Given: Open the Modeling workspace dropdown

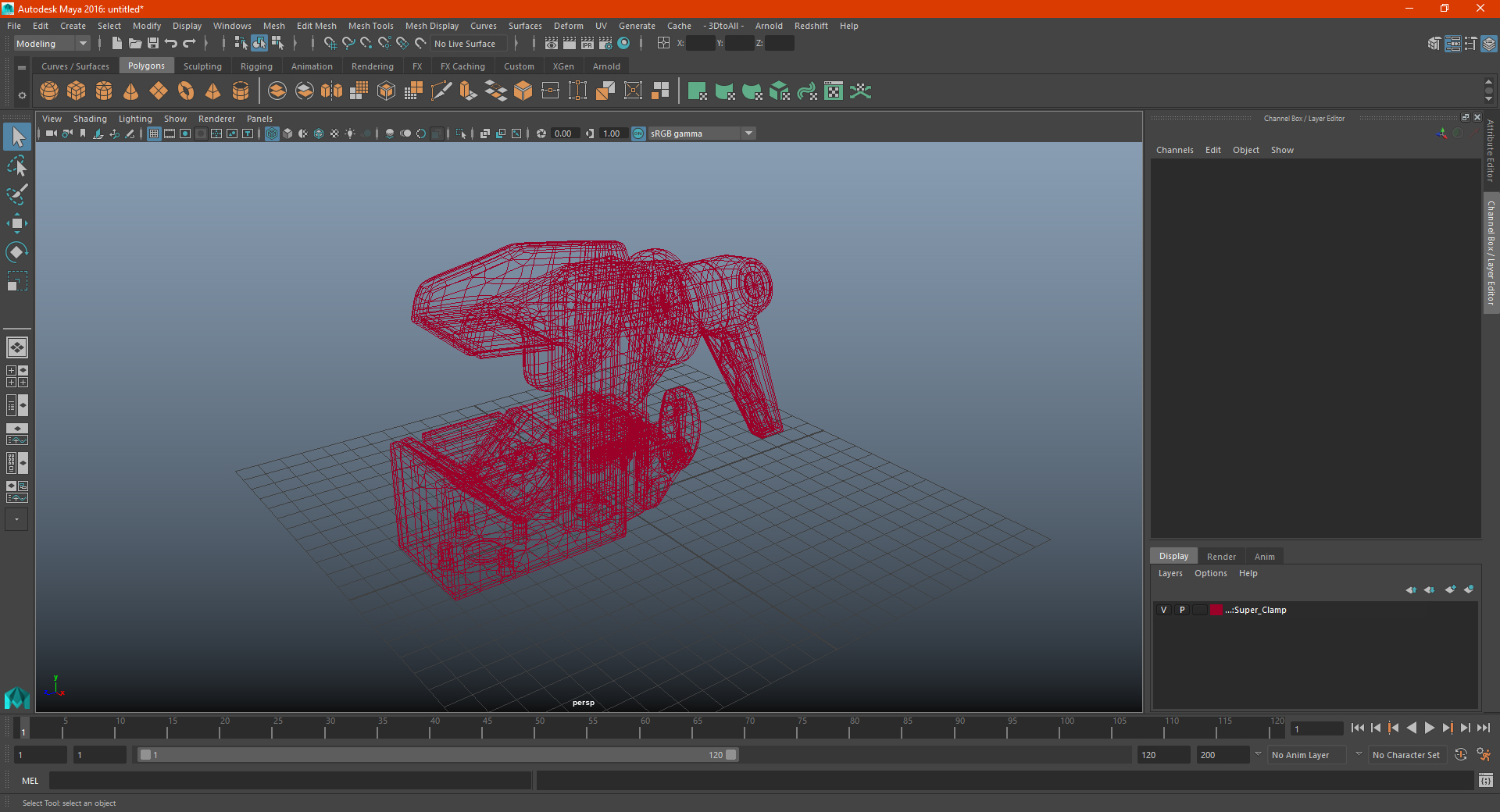Looking at the screenshot, I should point(52,44).
